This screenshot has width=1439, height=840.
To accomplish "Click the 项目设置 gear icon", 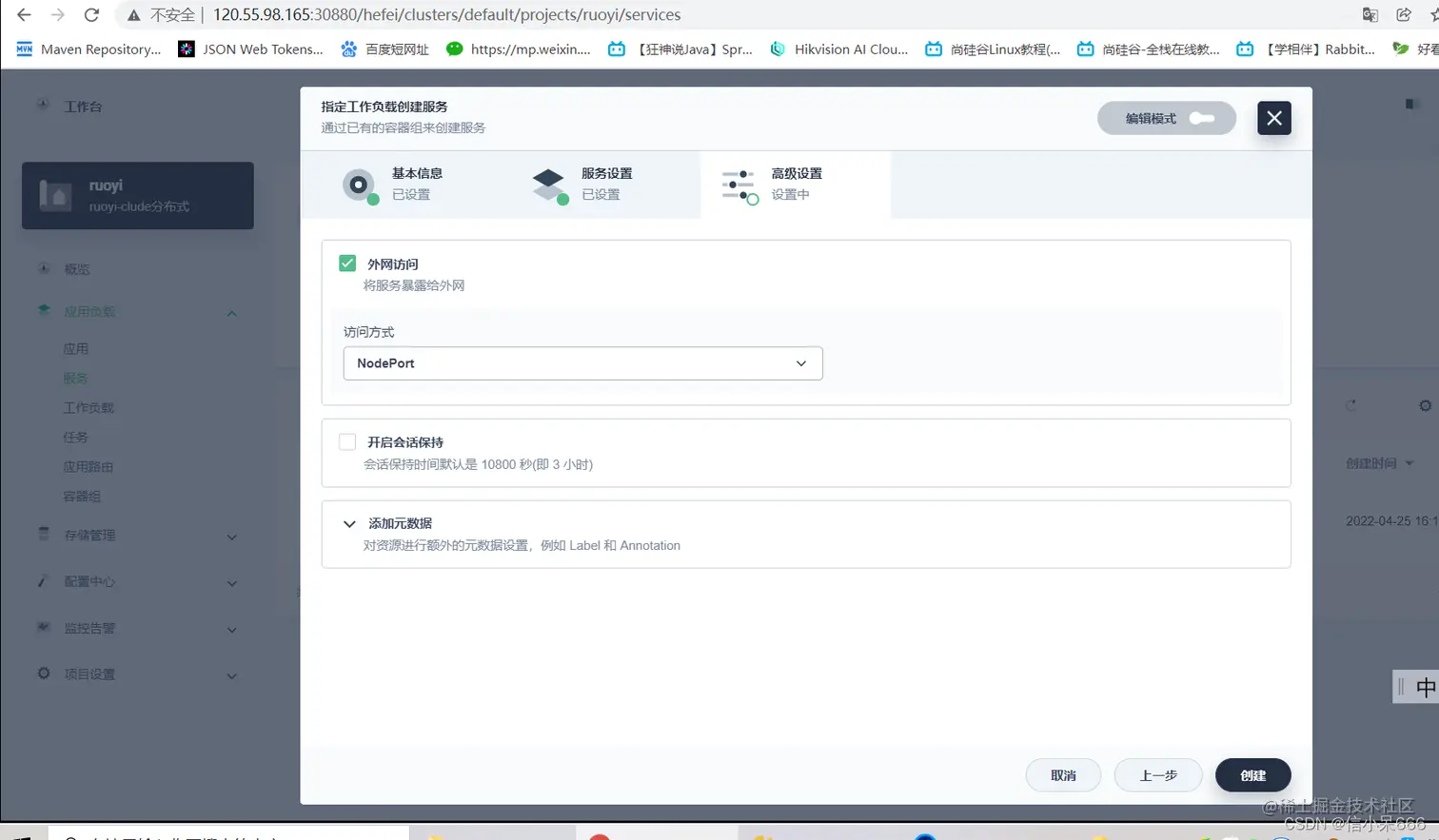I will (44, 673).
